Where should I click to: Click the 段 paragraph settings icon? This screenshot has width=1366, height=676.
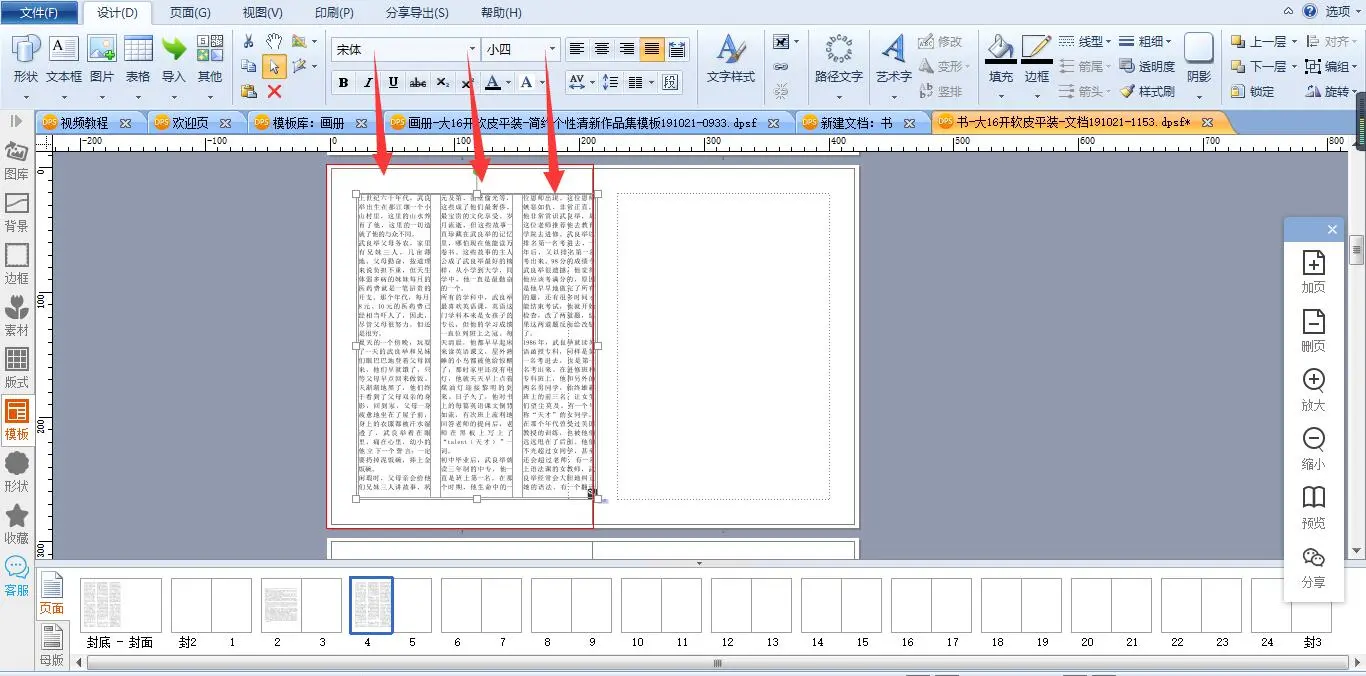(x=671, y=82)
